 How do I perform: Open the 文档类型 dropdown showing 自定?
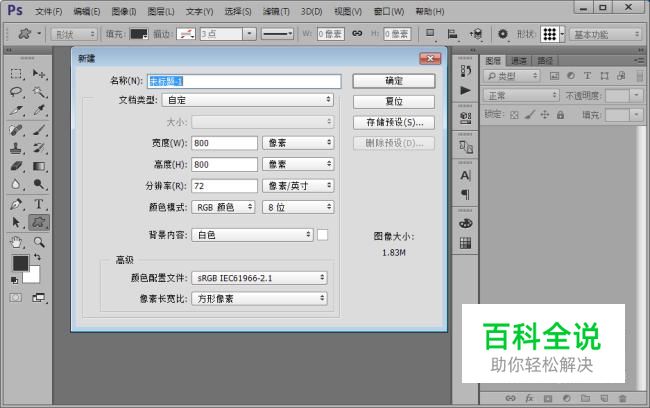click(x=248, y=100)
